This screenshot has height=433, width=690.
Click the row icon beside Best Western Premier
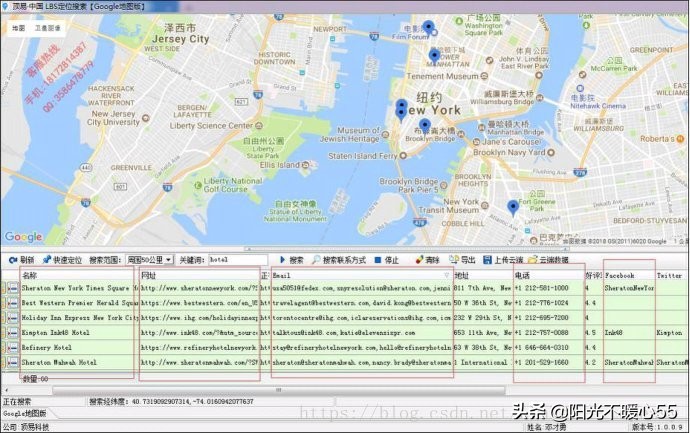point(13,303)
